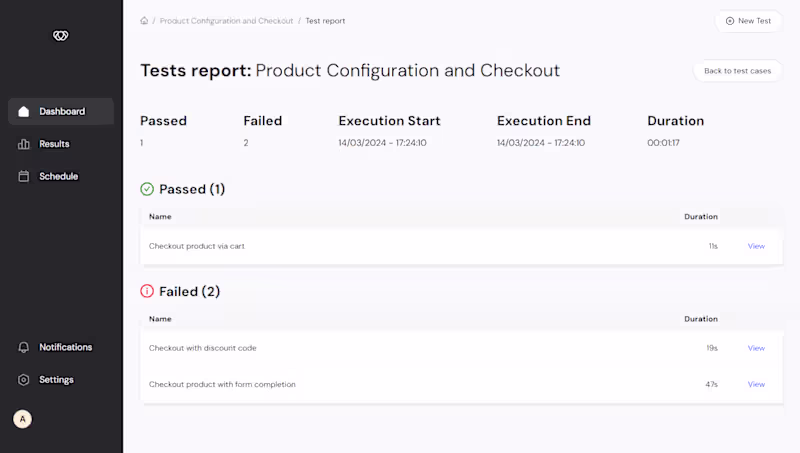Click the Notifications bell icon
Screen dimensions: 800x453
(24, 347)
